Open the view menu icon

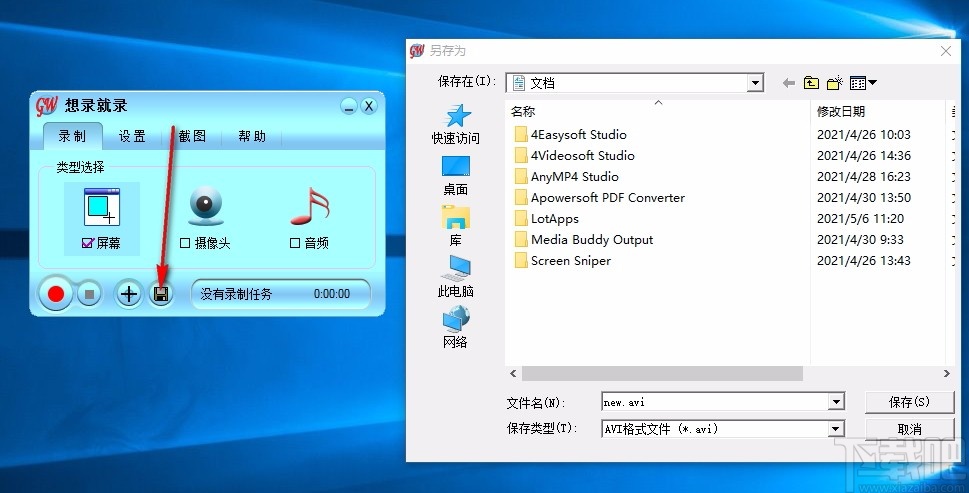tap(863, 83)
